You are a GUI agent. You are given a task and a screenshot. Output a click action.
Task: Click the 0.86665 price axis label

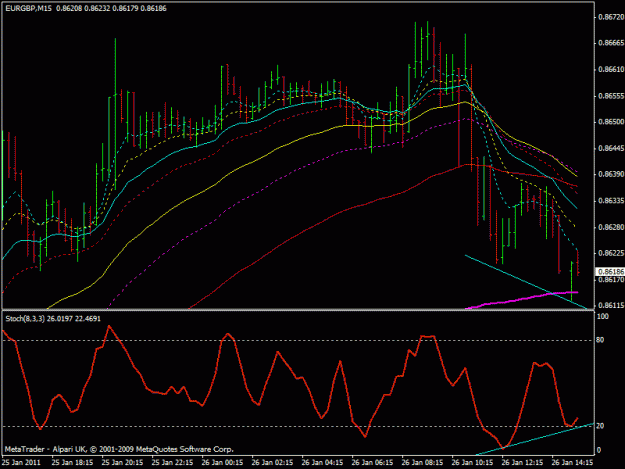coord(611,43)
